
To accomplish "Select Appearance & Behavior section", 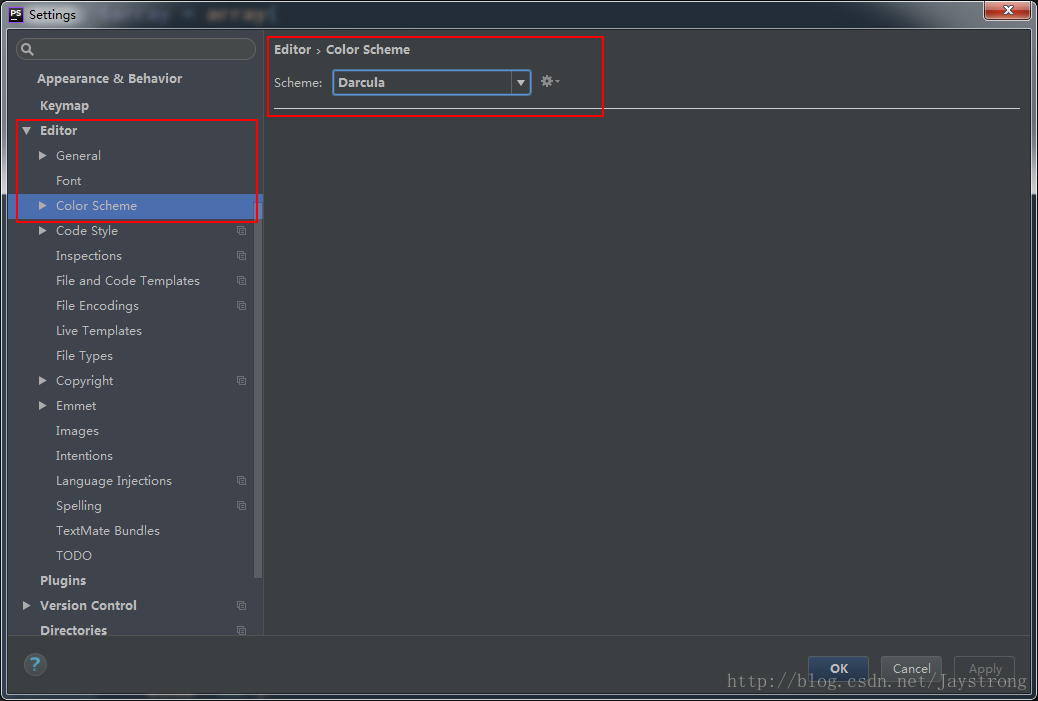I will coord(109,79).
